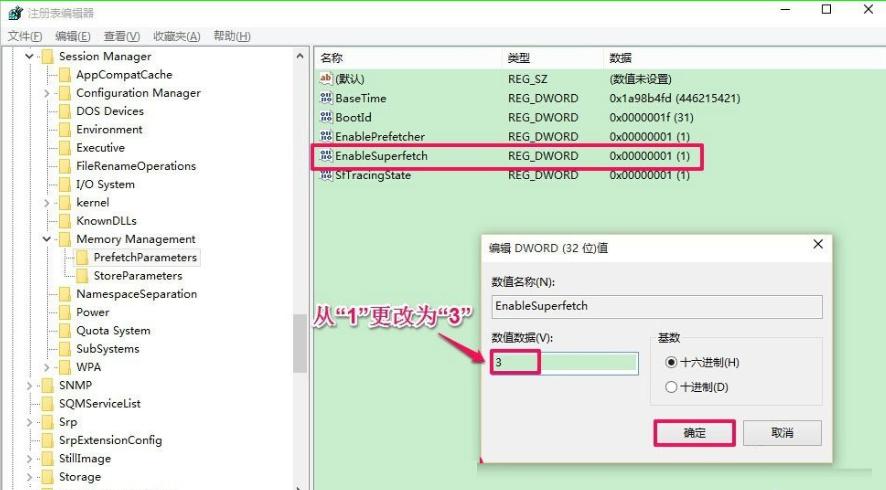Screen dimensions: 886x490
Task: Close the 编辑 DWORD dialog
Action: [818, 244]
